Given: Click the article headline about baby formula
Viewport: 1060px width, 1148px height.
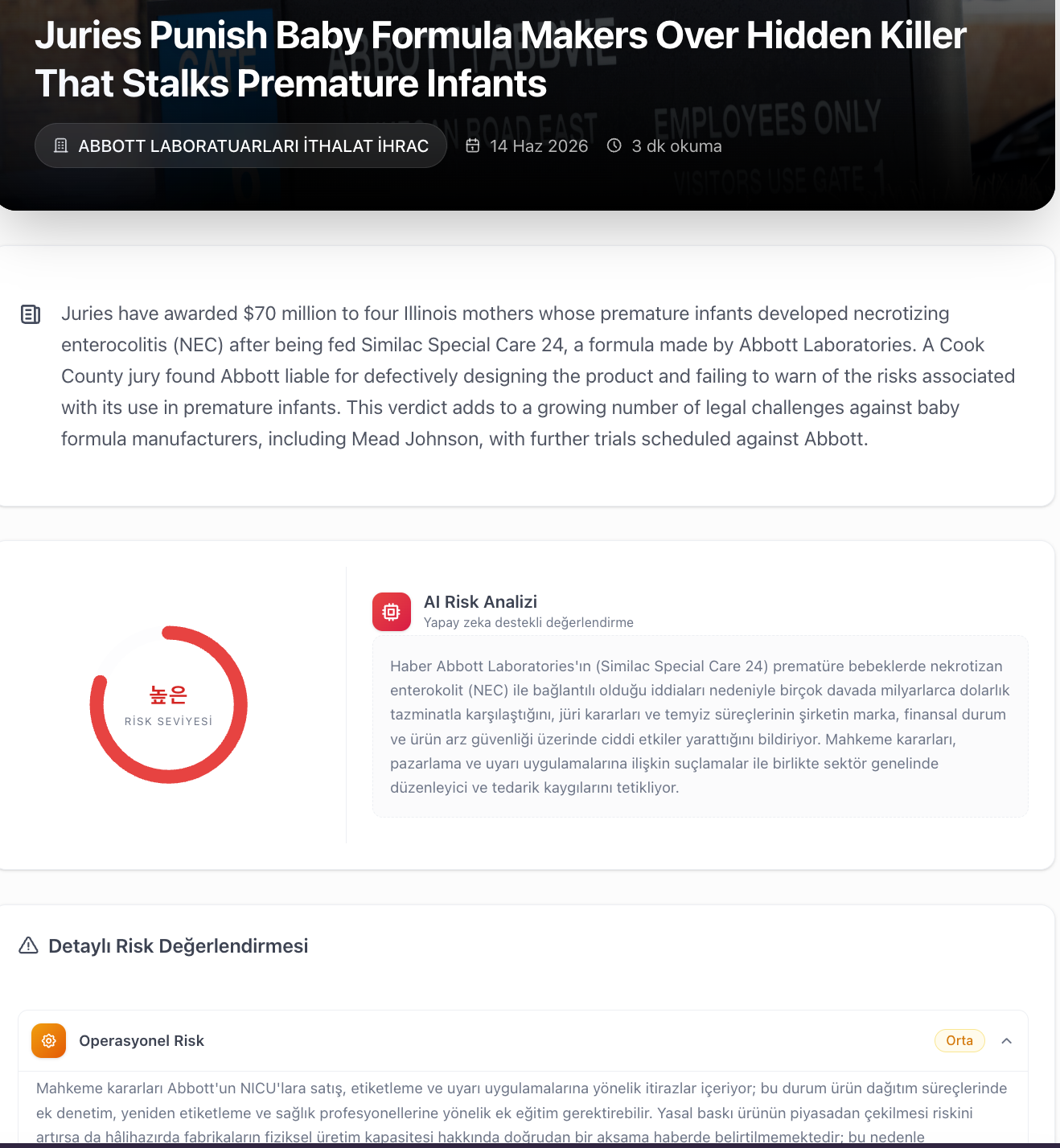Looking at the screenshot, I should 500,59.
